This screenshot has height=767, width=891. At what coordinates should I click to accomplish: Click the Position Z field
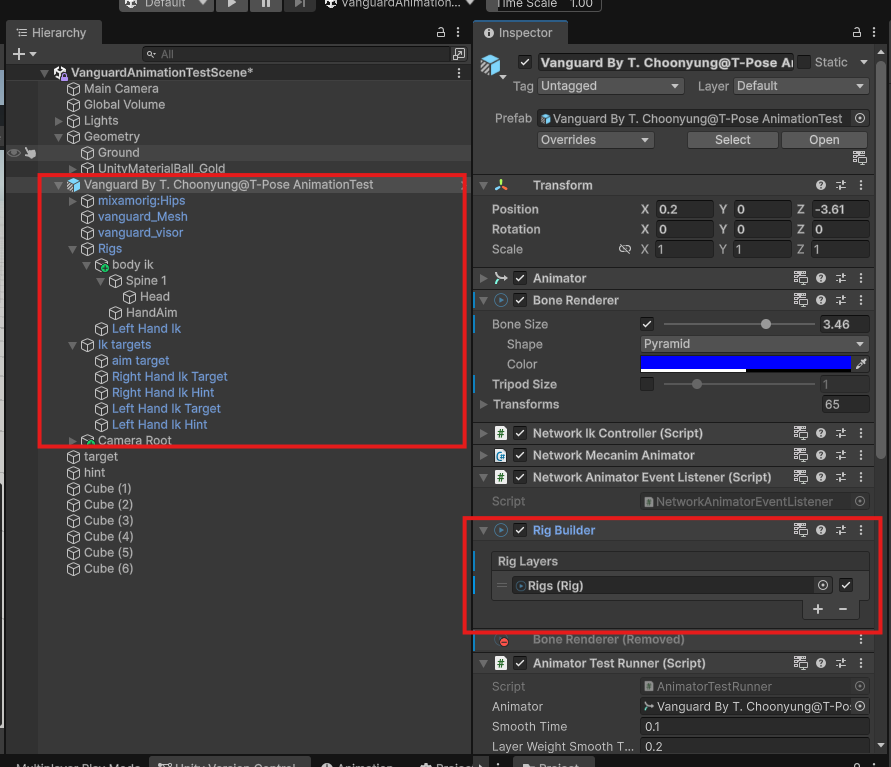[x=840, y=209]
